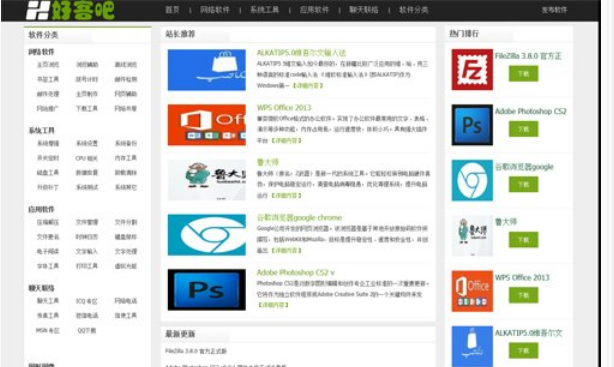Click 字体工具 in the sidebar
614x367 pixels.
click(x=48, y=266)
